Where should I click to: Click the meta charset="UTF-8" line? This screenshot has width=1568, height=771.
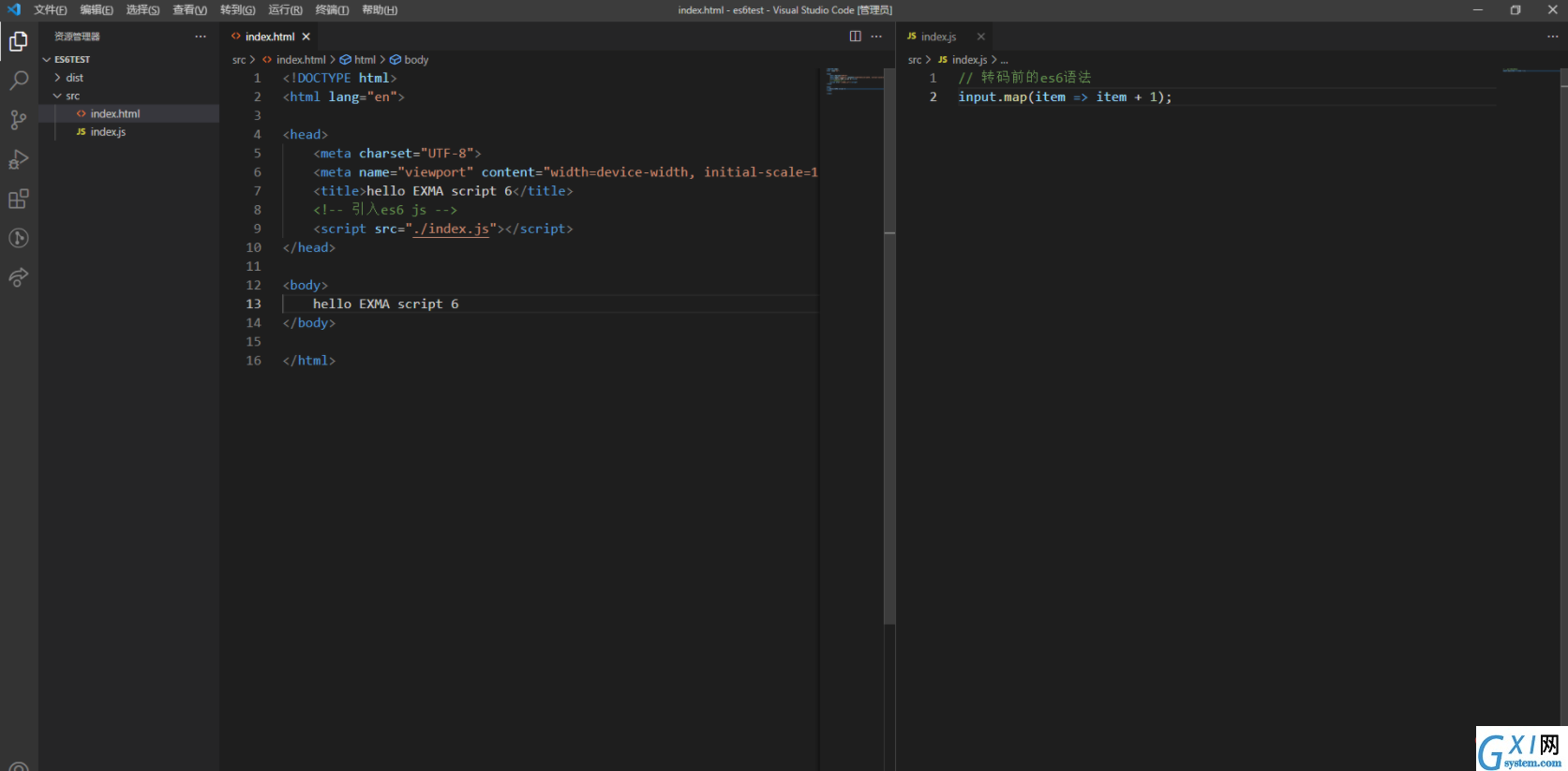click(x=396, y=154)
